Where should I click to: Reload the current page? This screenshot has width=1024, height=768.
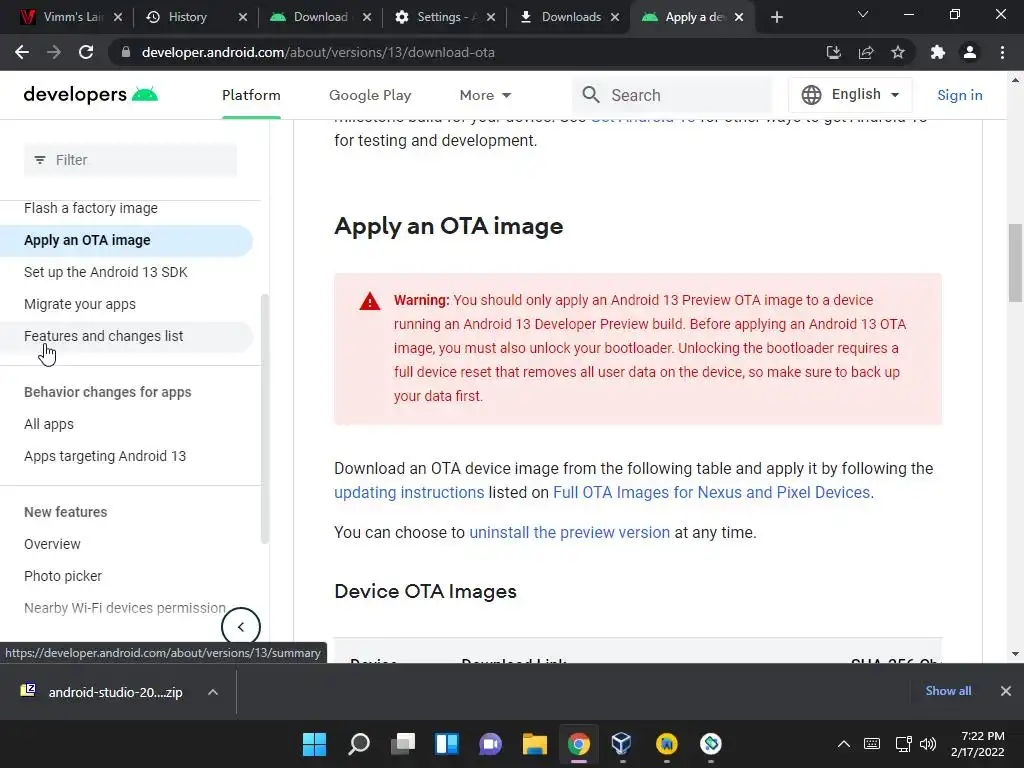click(86, 52)
